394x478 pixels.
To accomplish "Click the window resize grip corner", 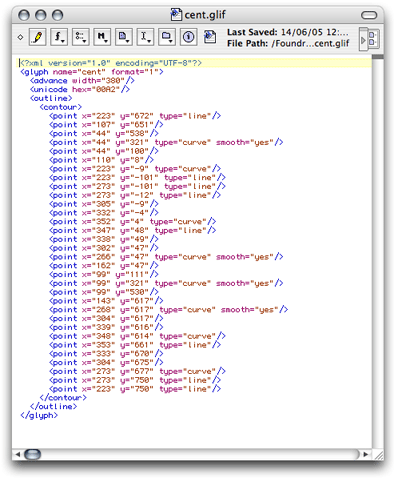I will click(x=378, y=455).
